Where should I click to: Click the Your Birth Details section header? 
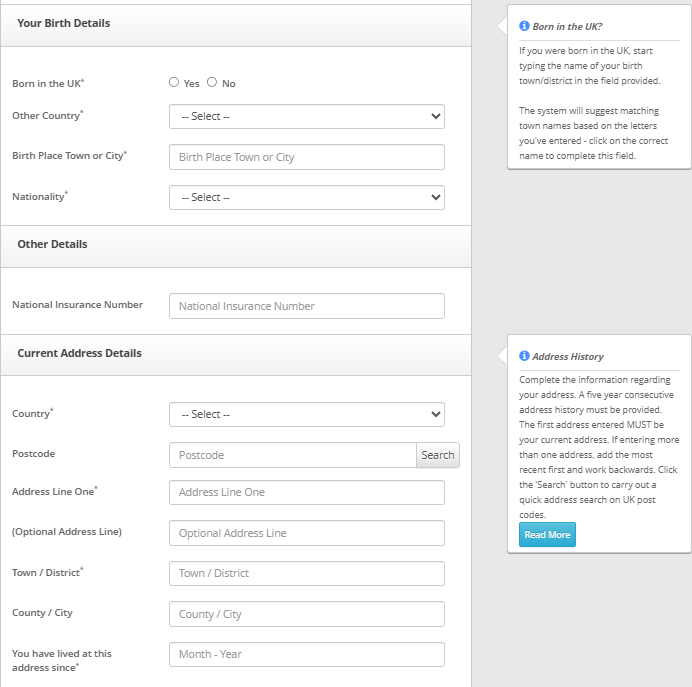coord(64,23)
